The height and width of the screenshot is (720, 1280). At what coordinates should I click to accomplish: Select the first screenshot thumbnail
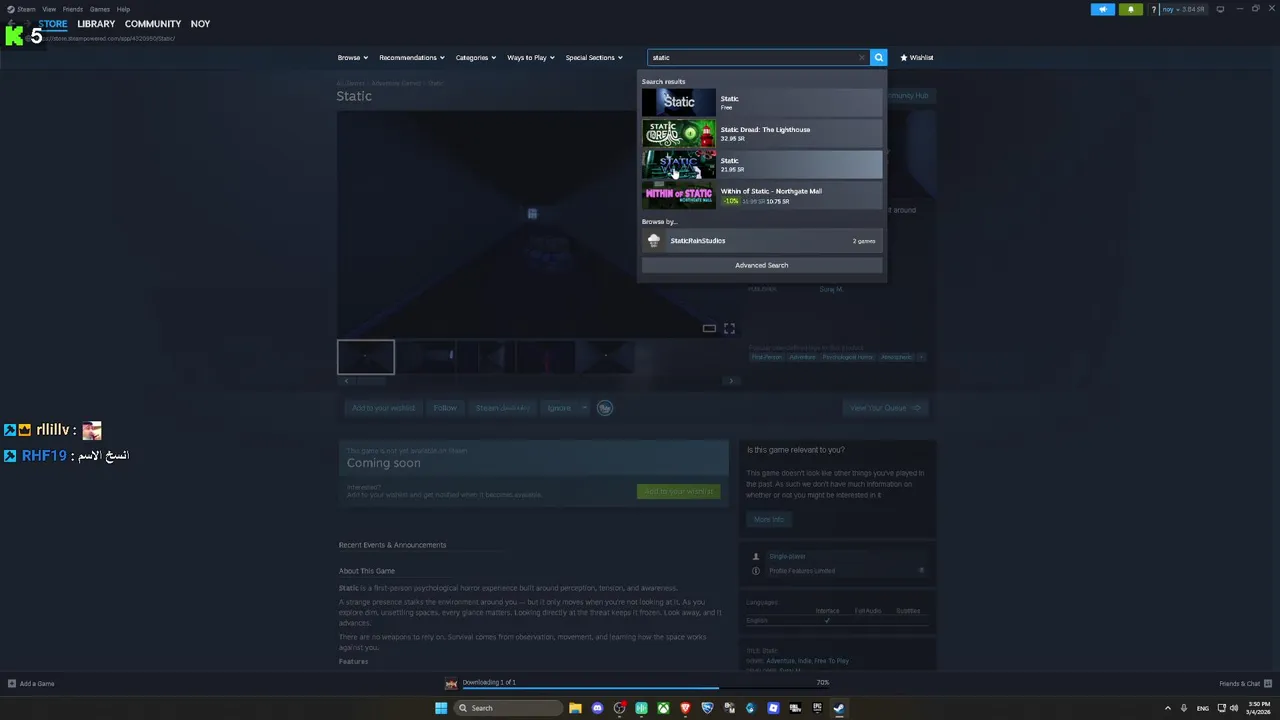(x=366, y=357)
